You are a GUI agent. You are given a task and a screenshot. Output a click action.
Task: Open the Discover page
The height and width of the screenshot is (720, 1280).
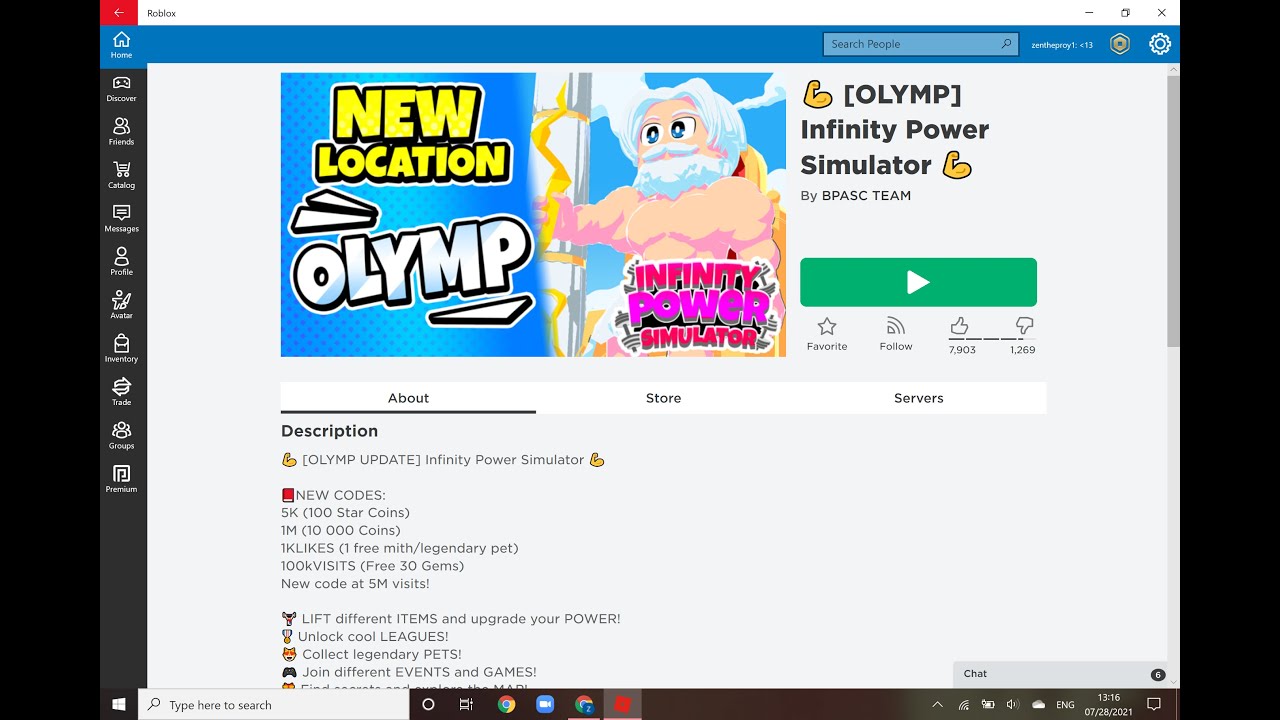(122, 89)
